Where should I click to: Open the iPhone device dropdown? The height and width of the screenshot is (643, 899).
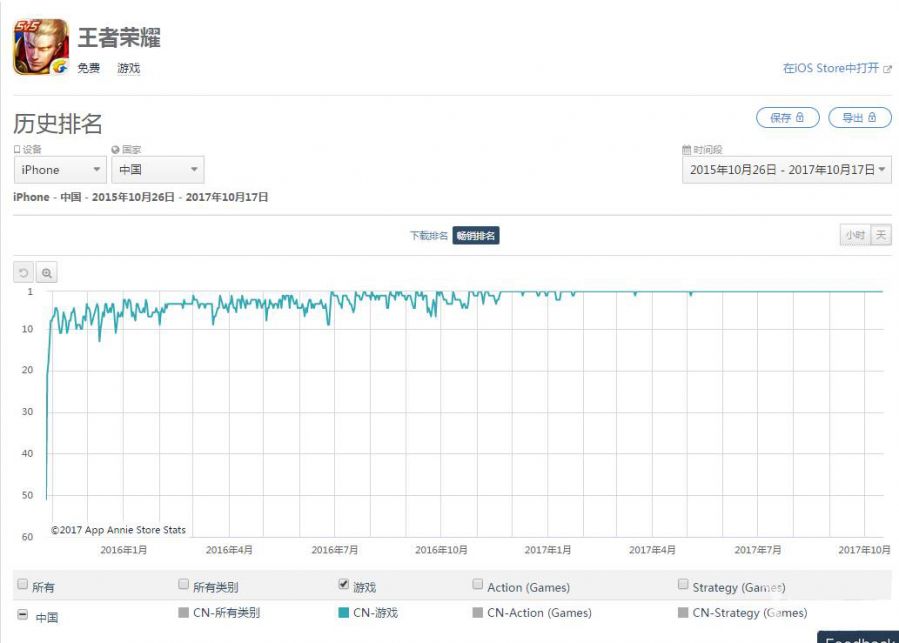[60, 170]
